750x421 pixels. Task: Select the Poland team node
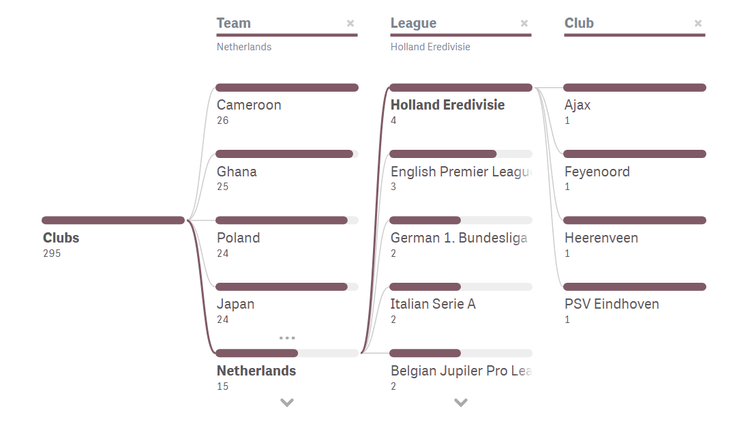coord(238,238)
